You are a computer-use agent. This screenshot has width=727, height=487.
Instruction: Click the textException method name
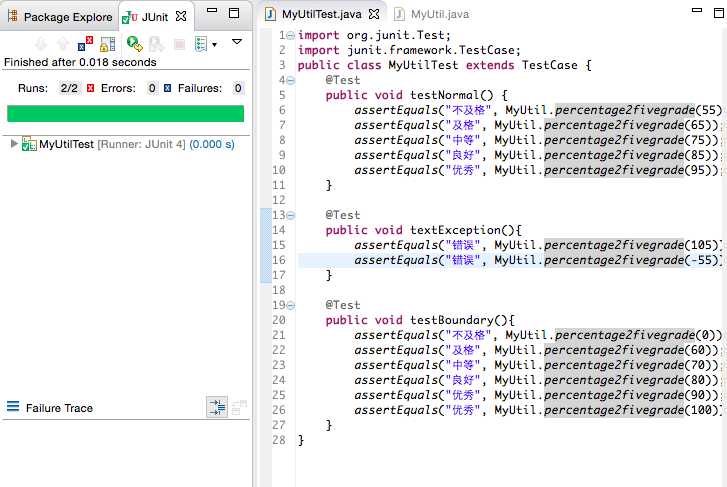pyautogui.click(x=456, y=230)
